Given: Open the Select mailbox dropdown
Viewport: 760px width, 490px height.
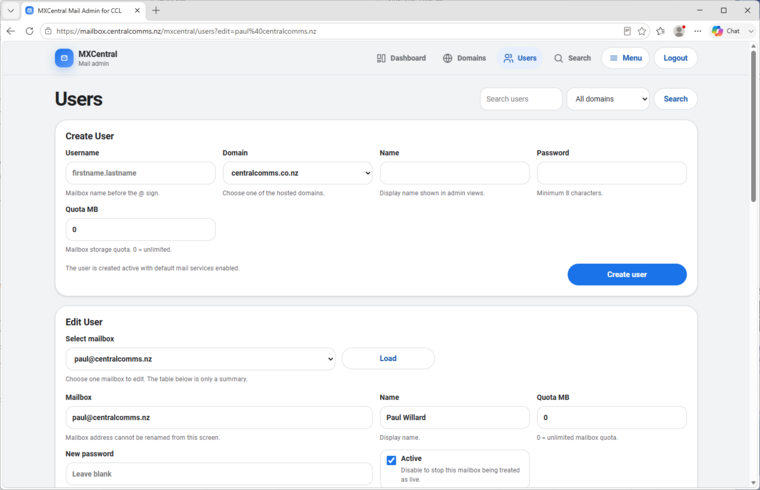Looking at the screenshot, I should (200, 359).
